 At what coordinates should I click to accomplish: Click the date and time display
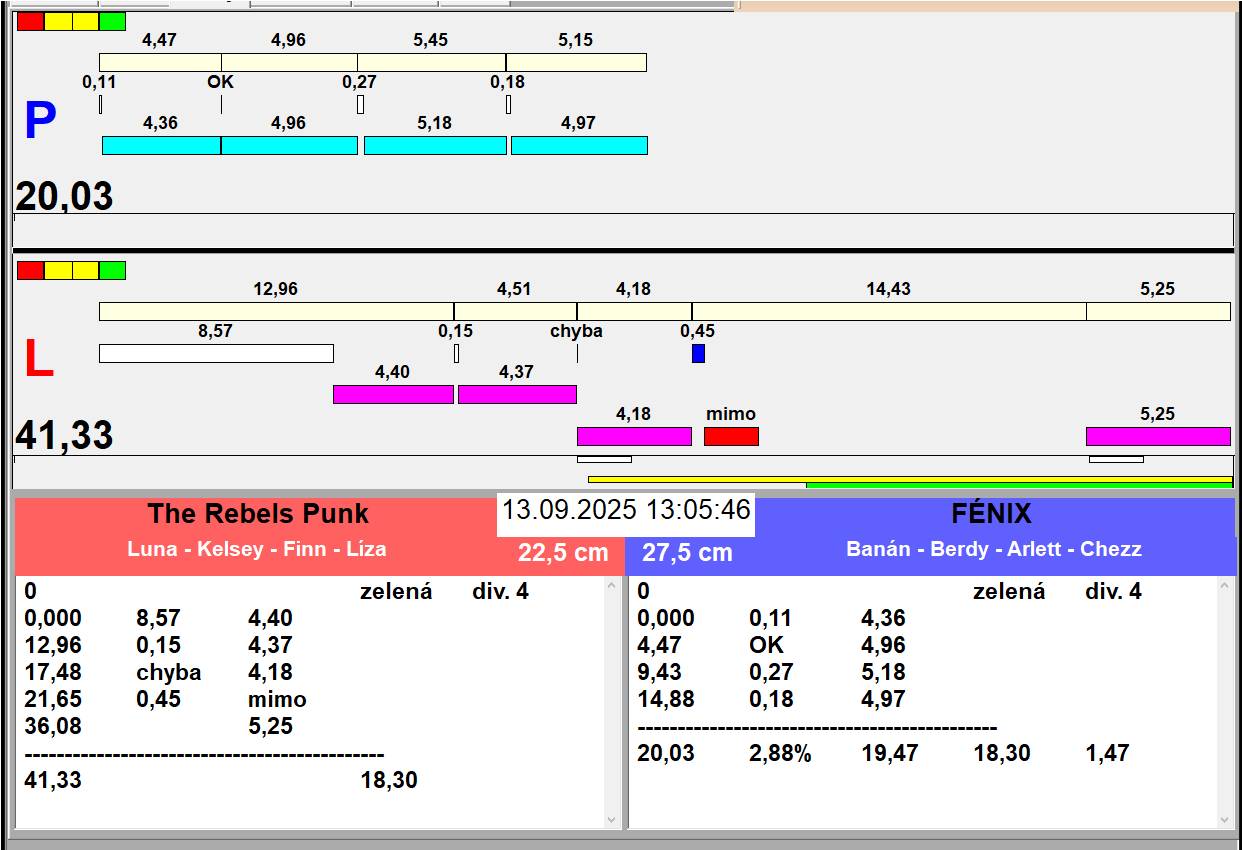626,510
